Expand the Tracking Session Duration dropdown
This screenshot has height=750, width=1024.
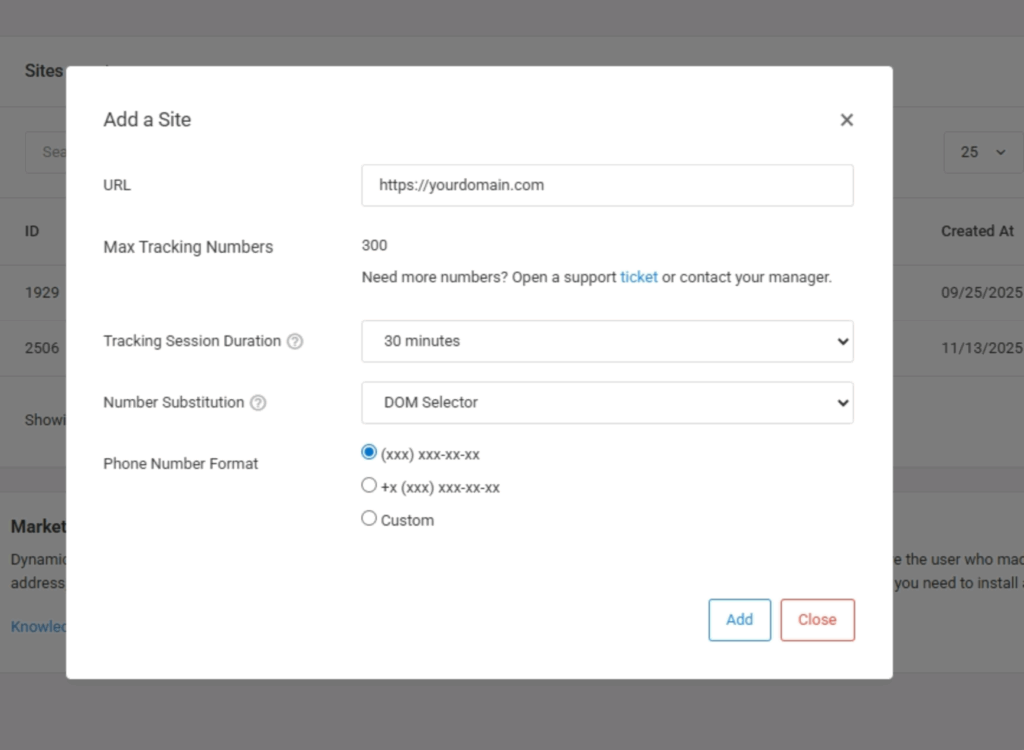(x=607, y=341)
